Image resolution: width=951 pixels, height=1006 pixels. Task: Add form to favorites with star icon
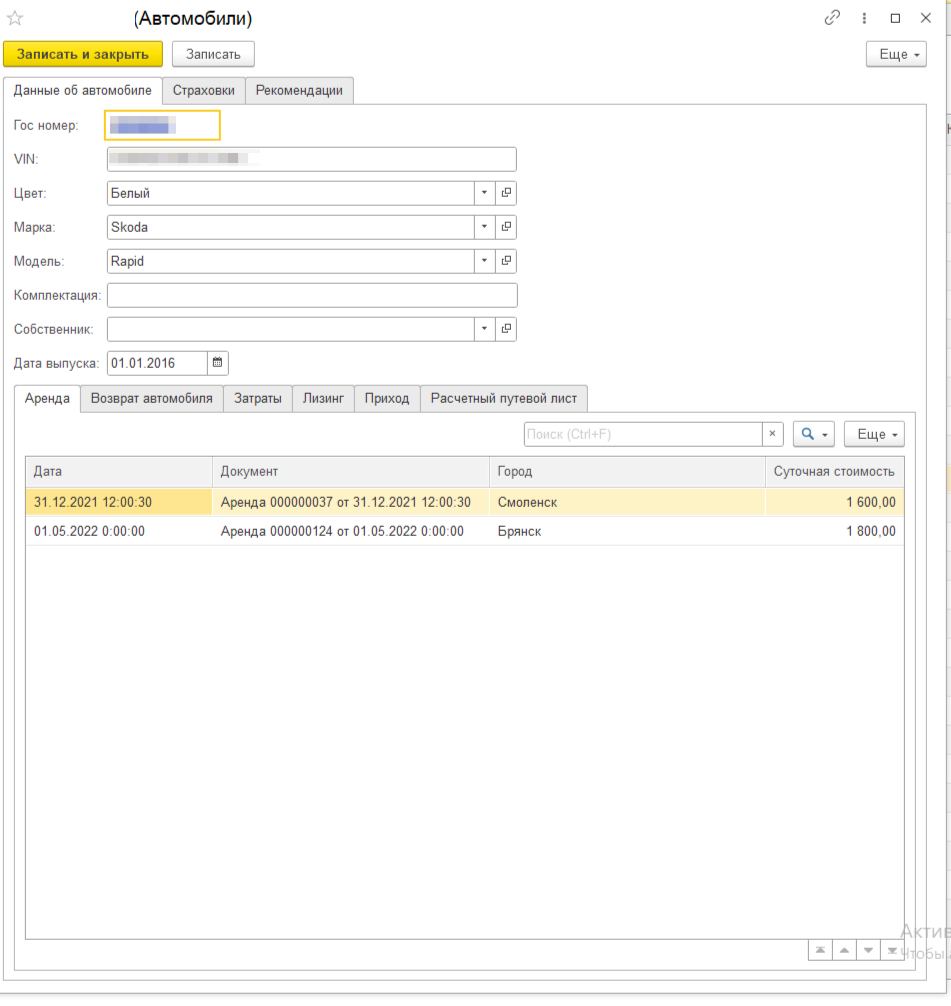[15, 18]
